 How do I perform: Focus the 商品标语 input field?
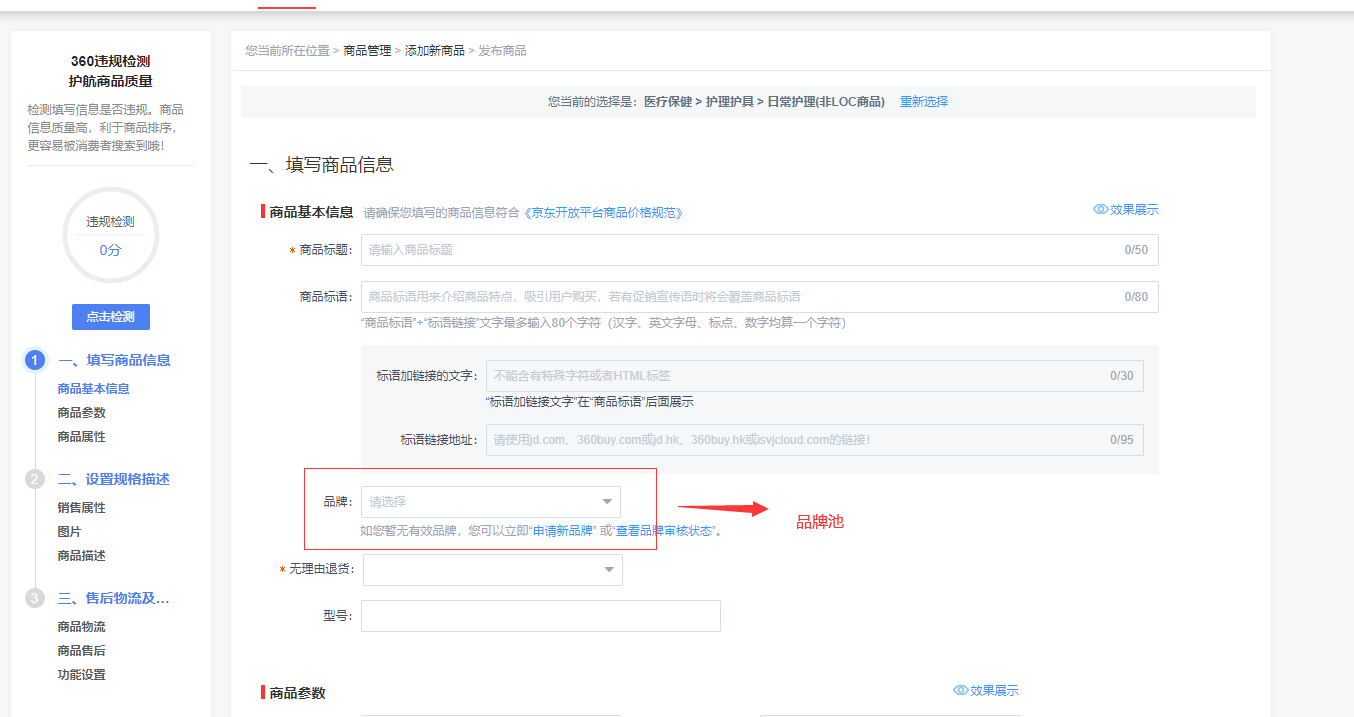740,297
